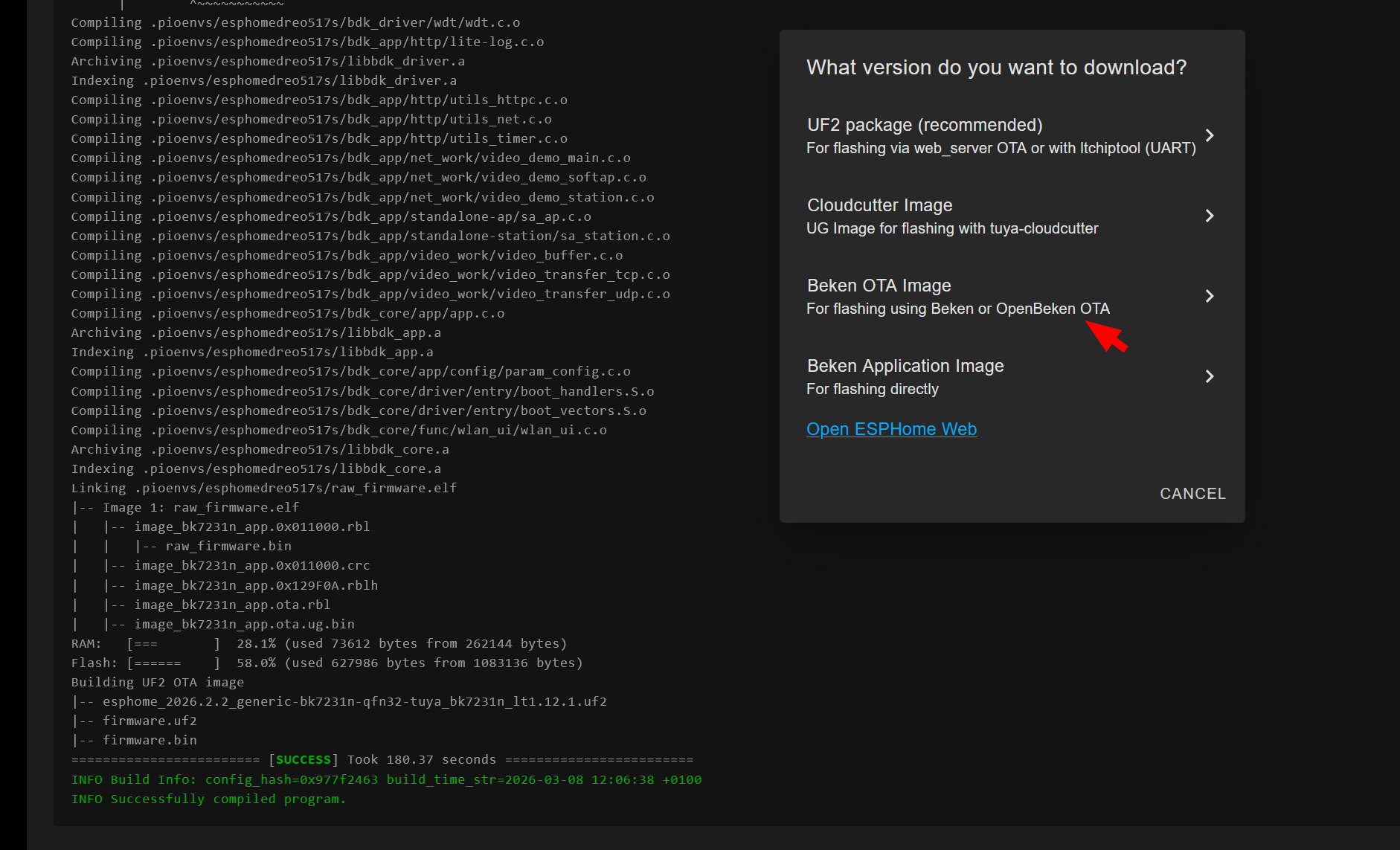The image size is (1400, 850).
Task: Click the RAM usage 28.1% log line
Action: (319, 643)
